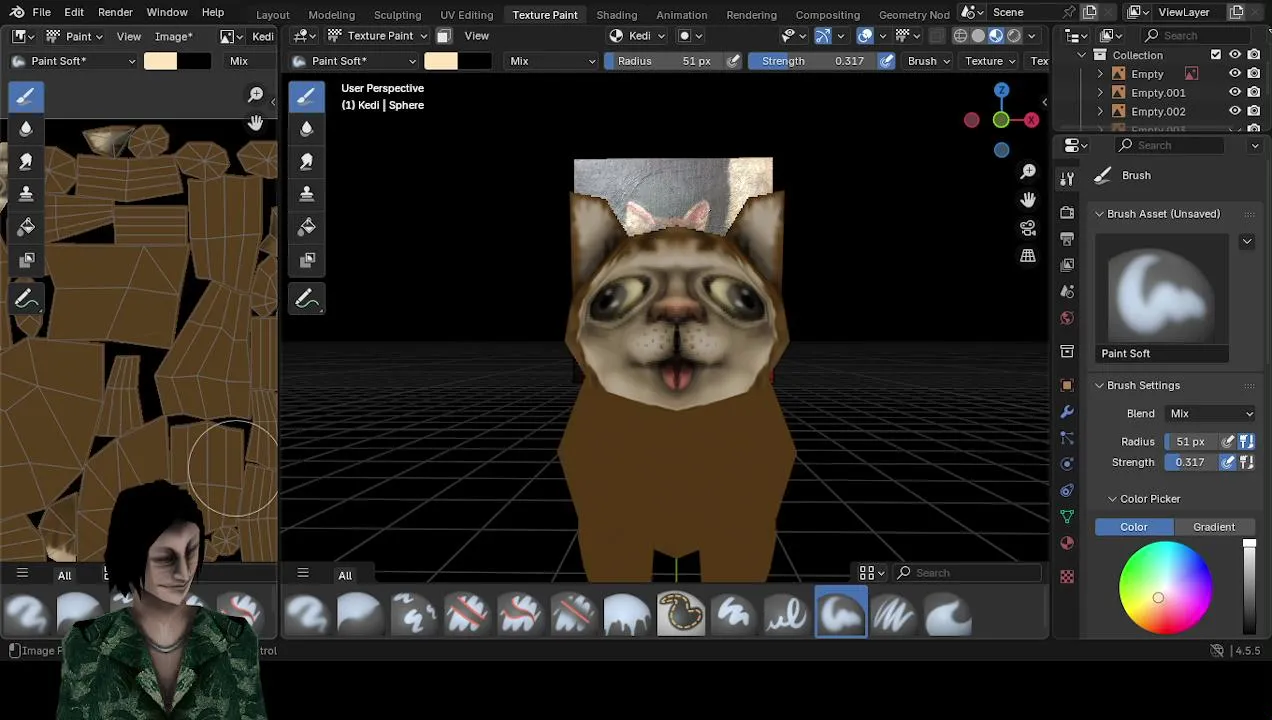
Task: Toggle strength pressure sensitivity in the header
Action: [x=887, y=61]
